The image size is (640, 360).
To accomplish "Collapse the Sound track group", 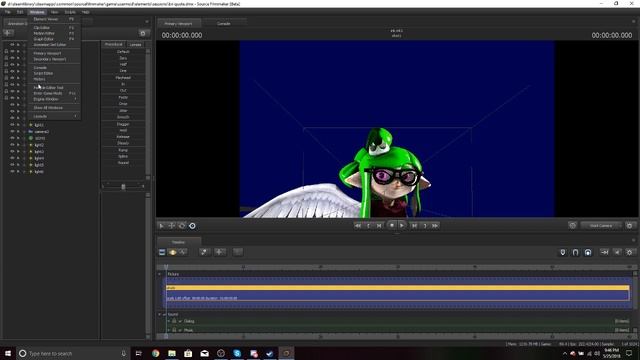I will click(160, 314).
